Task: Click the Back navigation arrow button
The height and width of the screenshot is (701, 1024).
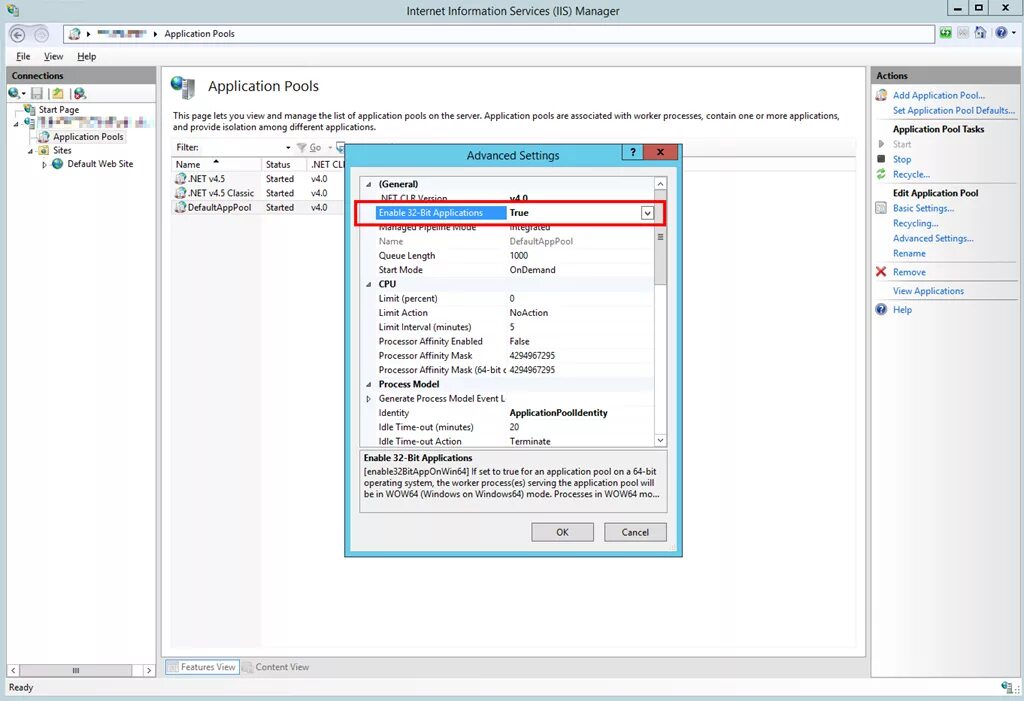Action: (x=18, y=35)
